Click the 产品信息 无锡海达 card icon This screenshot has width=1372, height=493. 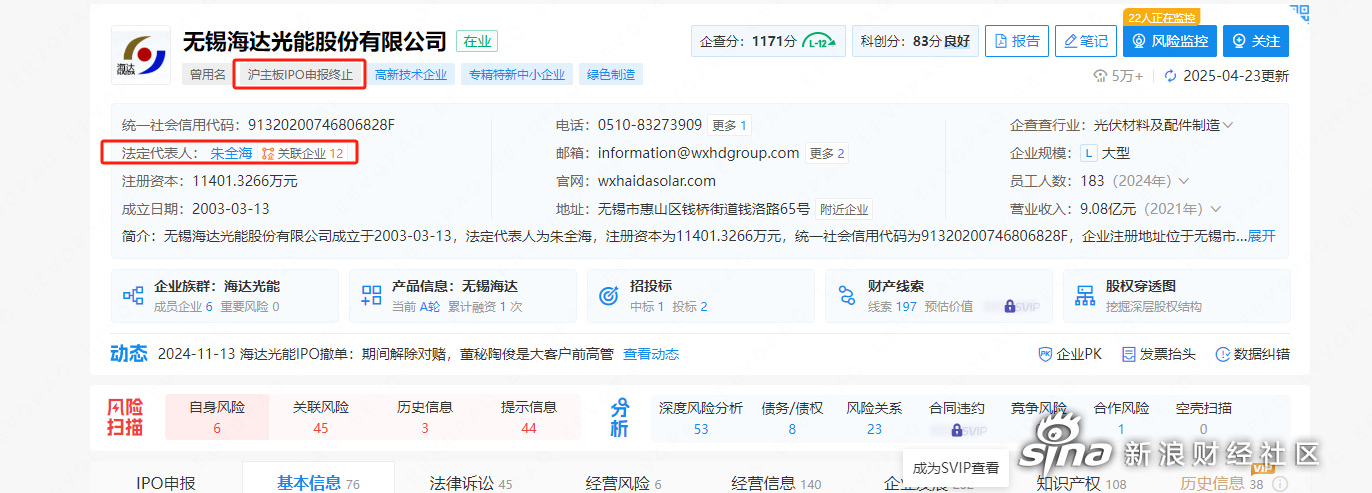pyautogui.click(x=372, y=295)
